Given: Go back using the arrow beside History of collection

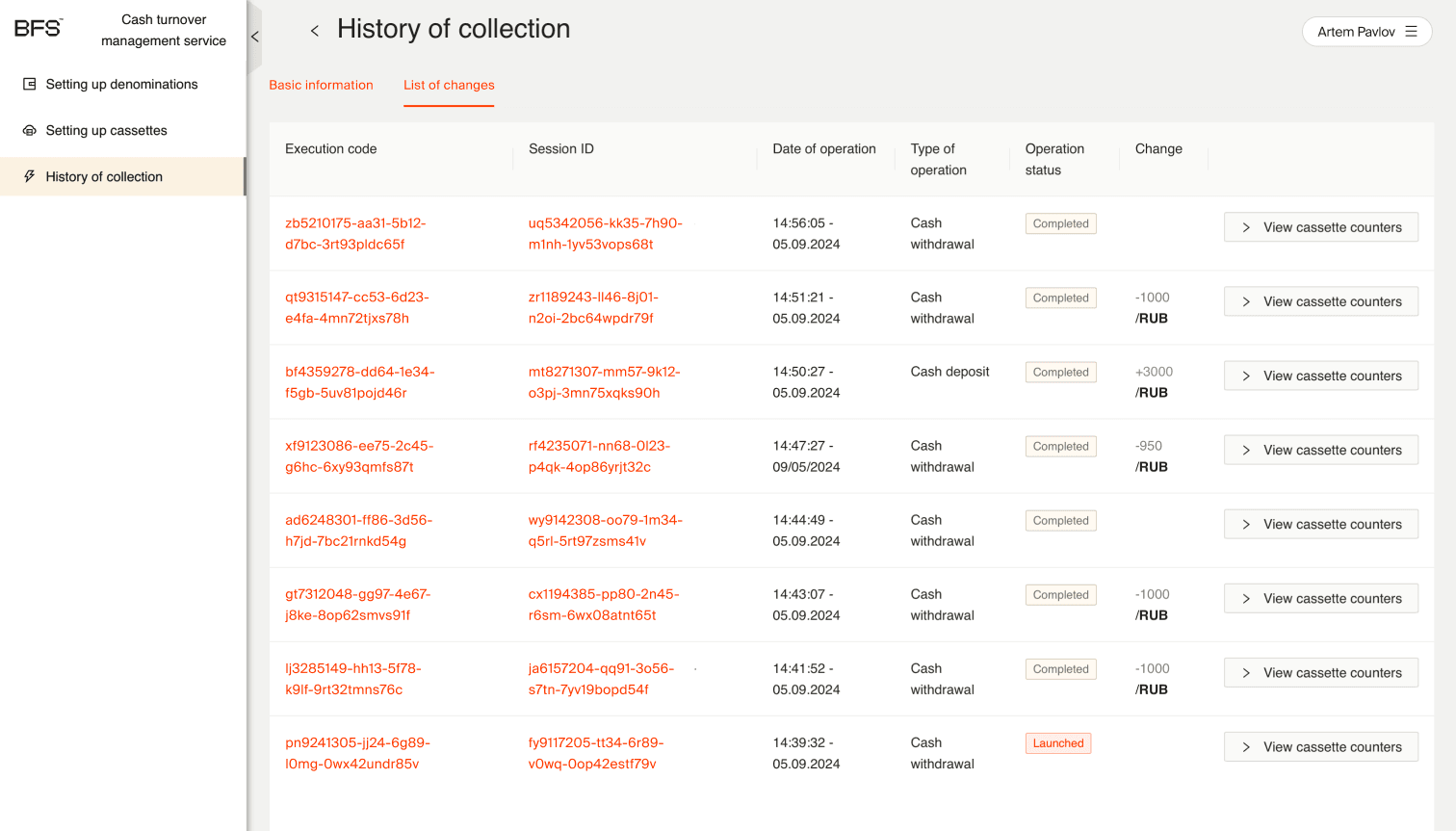Looking at the screenshot, I should tap(315, 31).
